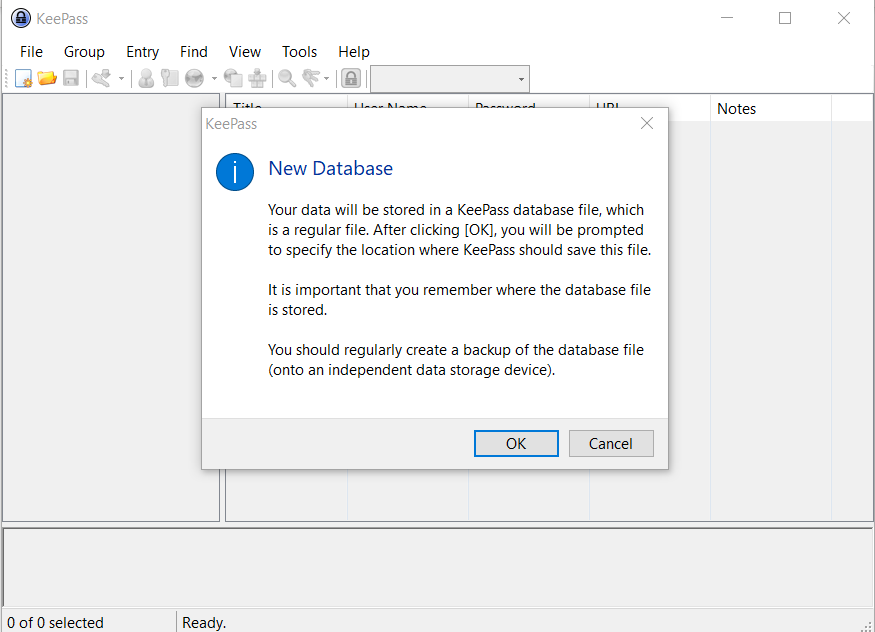Open the Entry menu

pos(142,51)
